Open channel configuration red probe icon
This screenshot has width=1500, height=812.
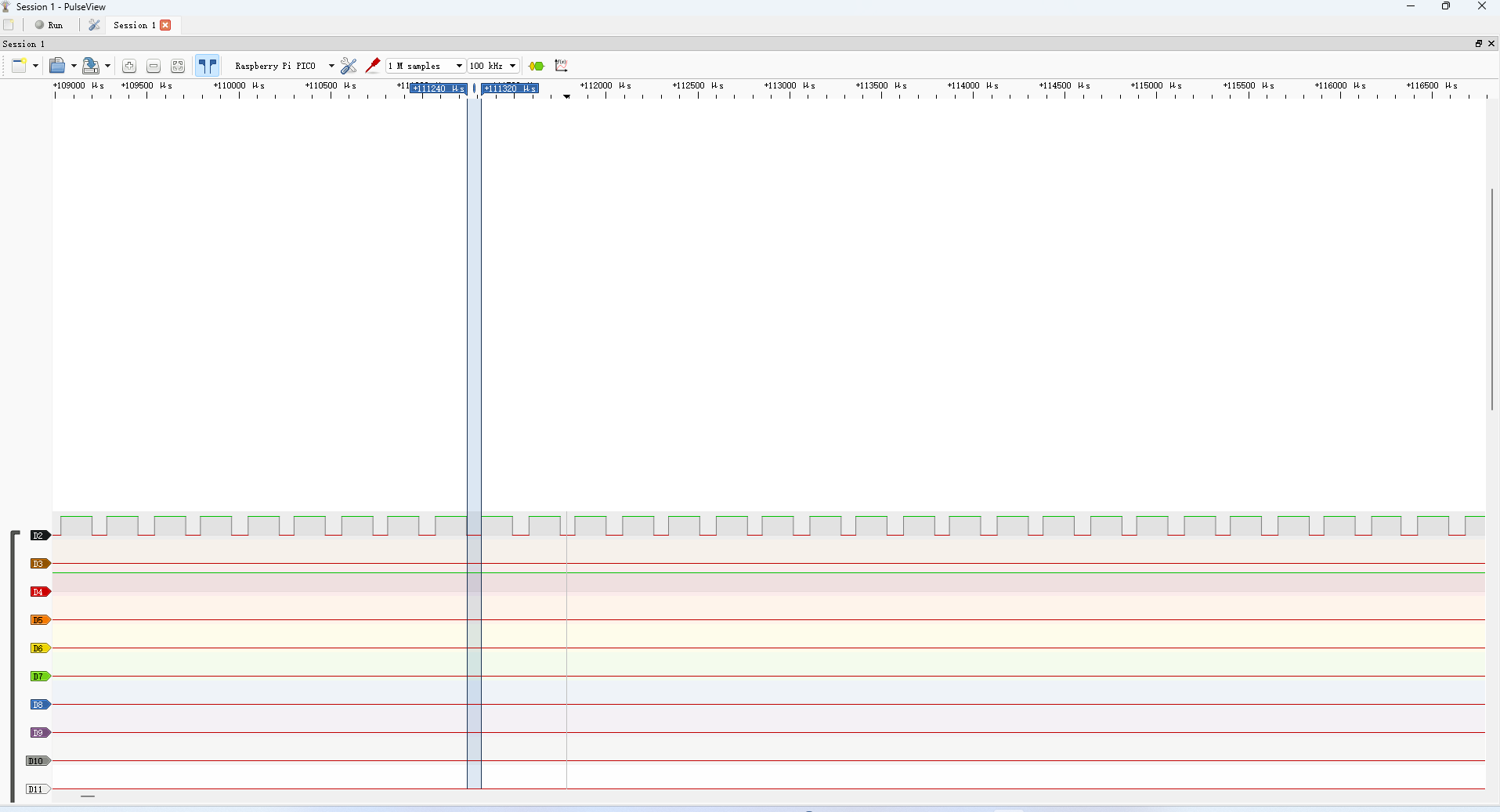point(373,66)
